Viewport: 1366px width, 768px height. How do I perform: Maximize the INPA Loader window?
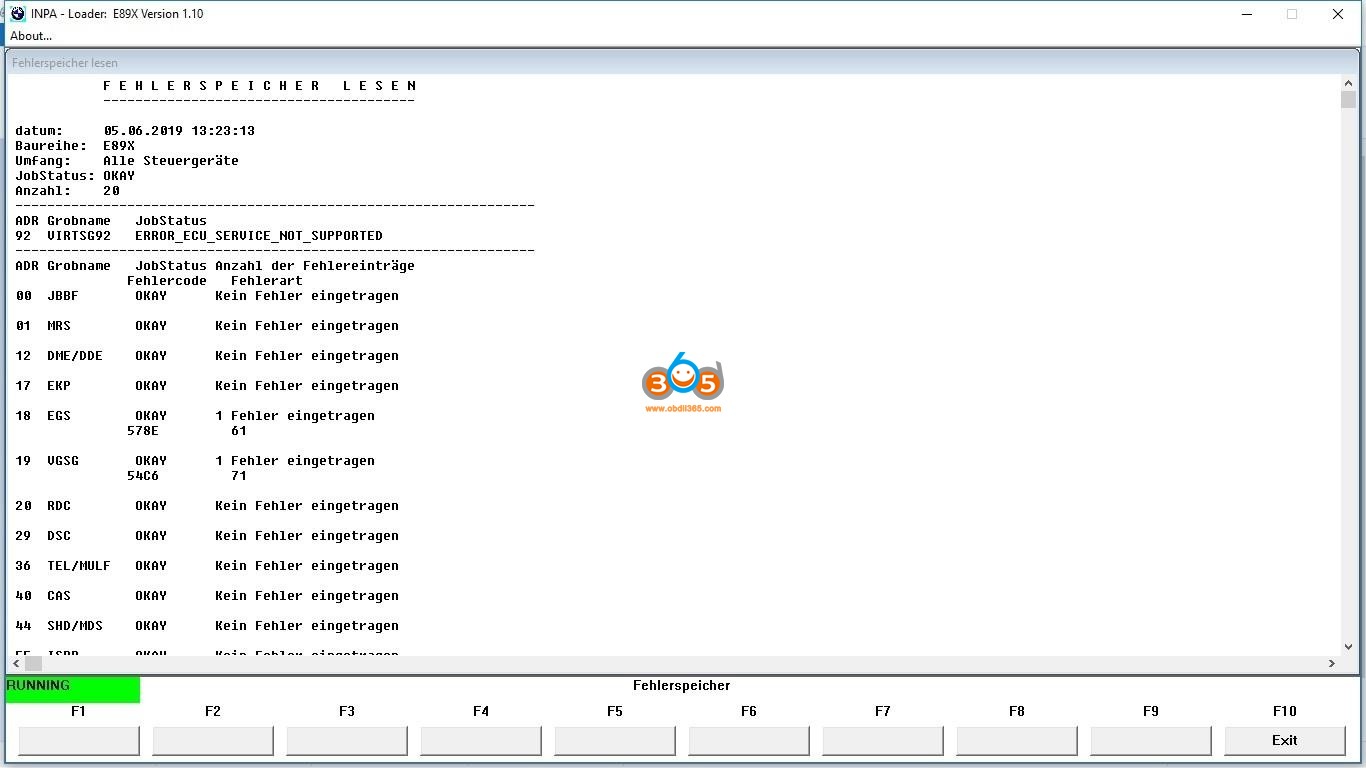tap(1292, 14)
